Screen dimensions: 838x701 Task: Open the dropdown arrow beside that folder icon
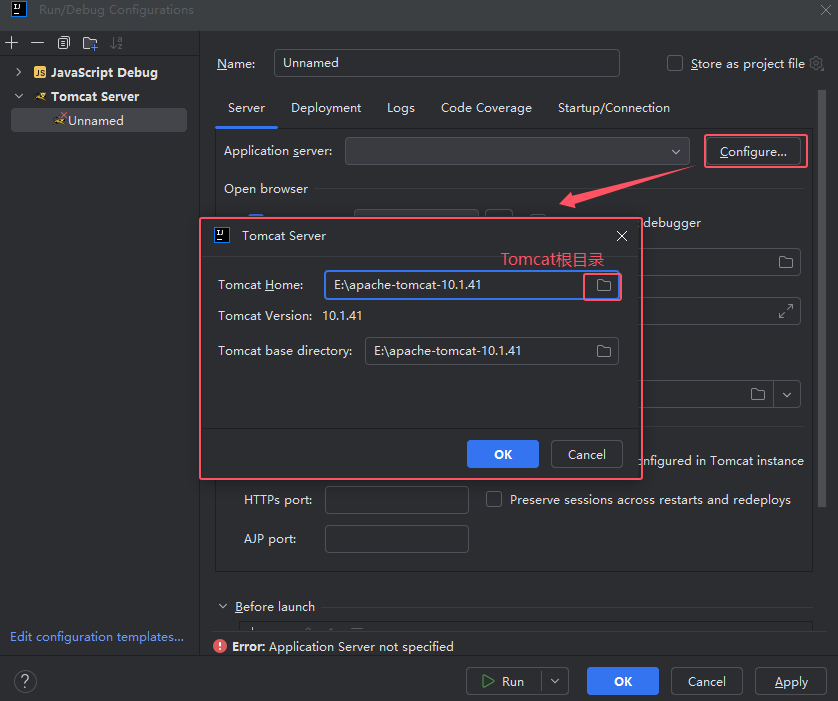click(x=787, y=394)
